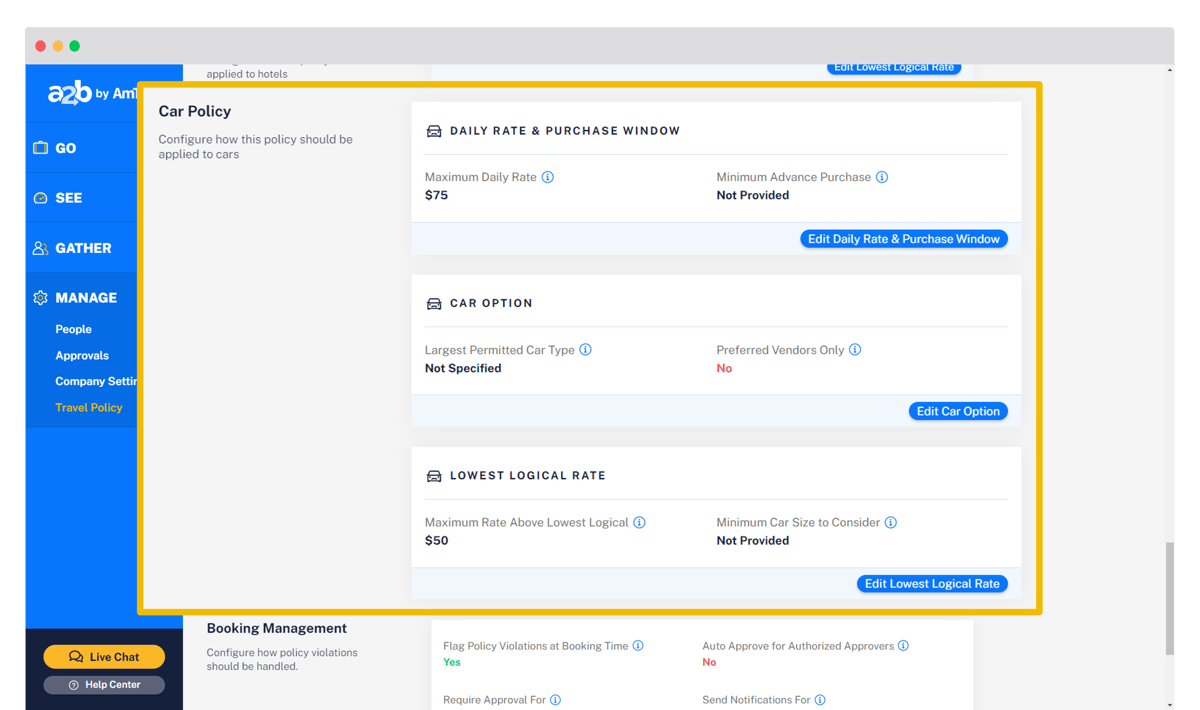Click info icon beside Auto Approve for Authorized Approvers
1200x710 pixels.
[x=904, y=646]
